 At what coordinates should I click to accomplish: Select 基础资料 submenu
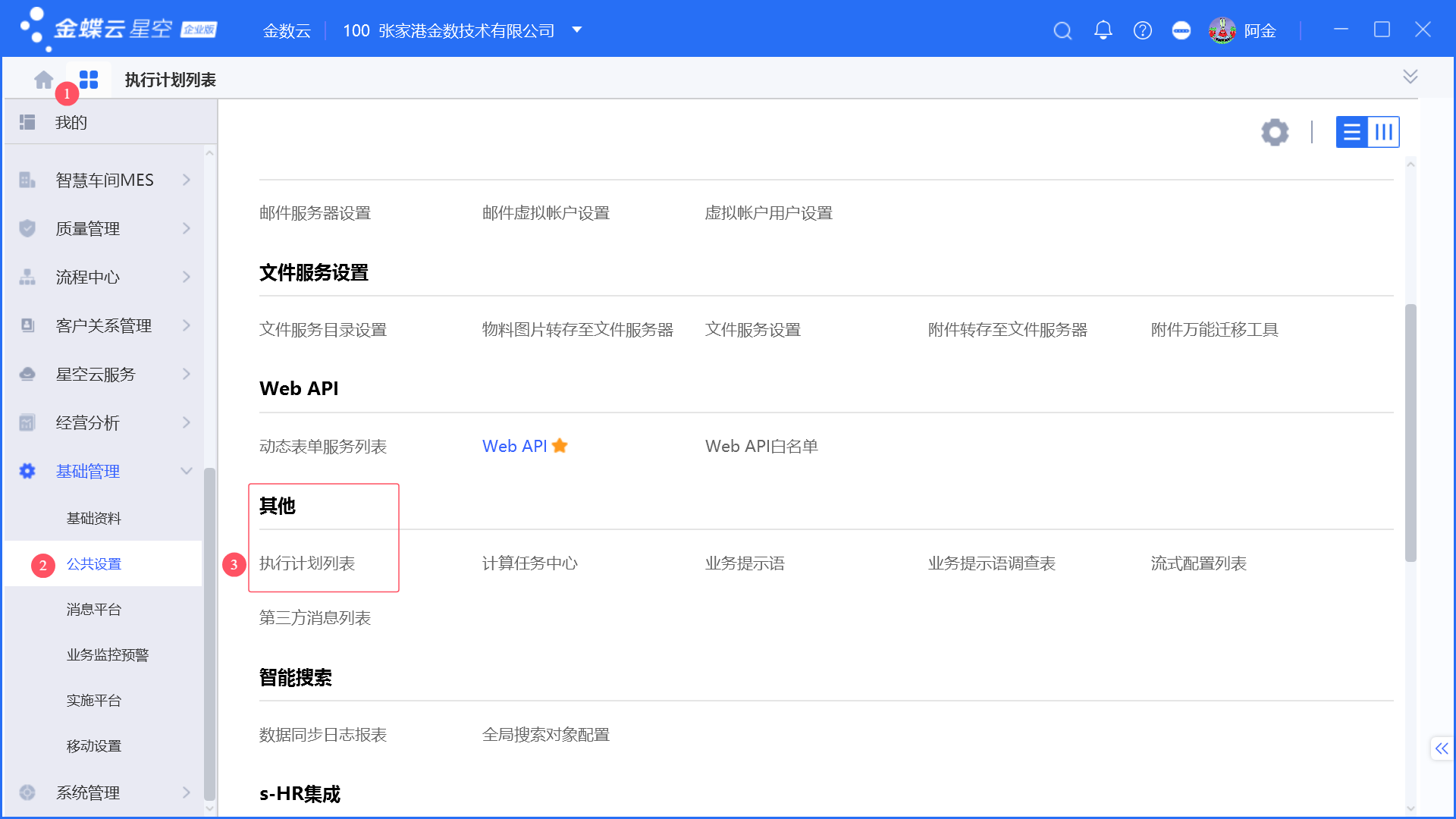point(94,518)
